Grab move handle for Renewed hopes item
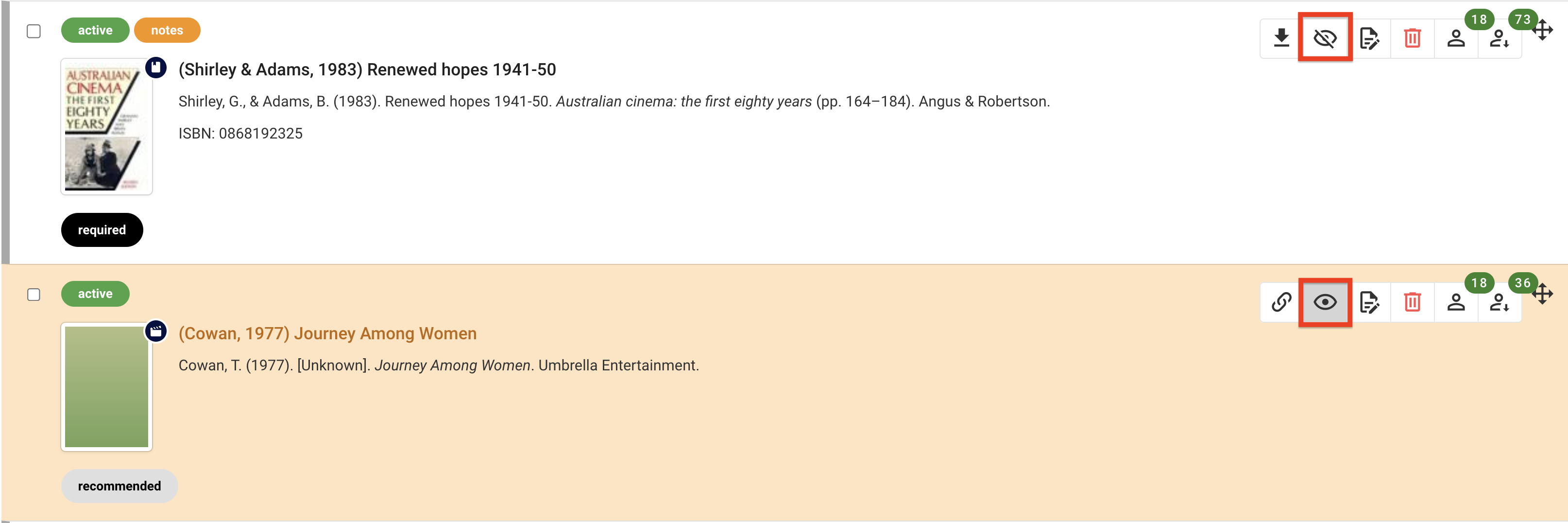 [x=1543, y=29]
